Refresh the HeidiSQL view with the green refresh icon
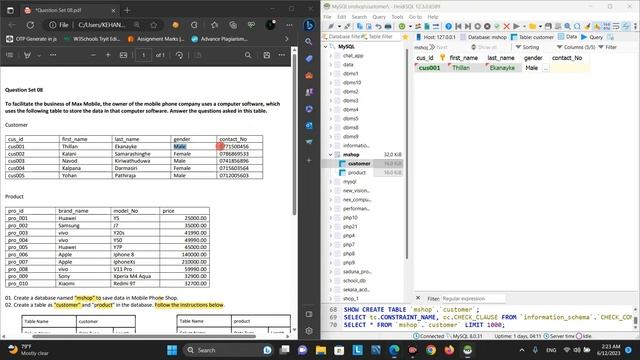The width and height of the screenshot is (640, 360). click(402, 26)
